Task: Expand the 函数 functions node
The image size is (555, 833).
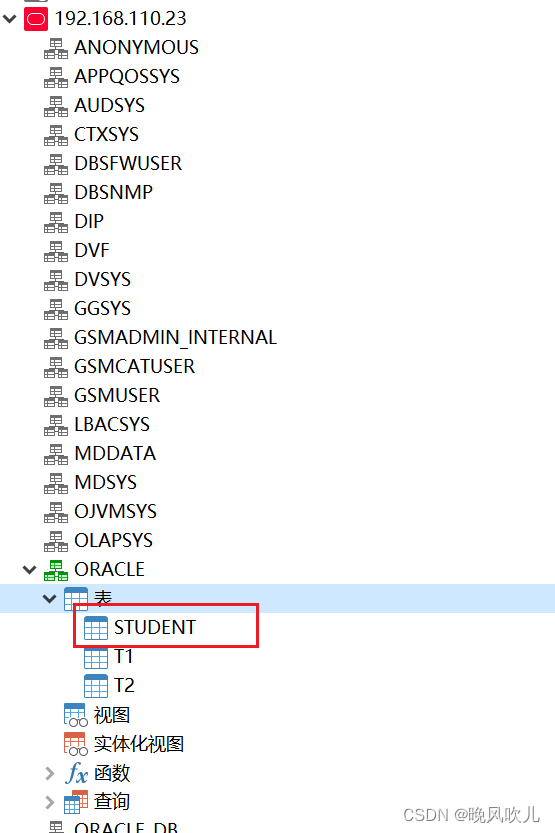Action: (49, 773)
